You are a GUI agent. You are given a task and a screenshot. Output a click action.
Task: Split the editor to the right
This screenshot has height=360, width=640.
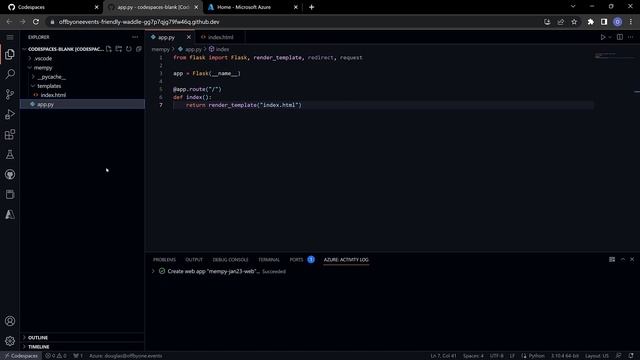(x=620, y=37)
